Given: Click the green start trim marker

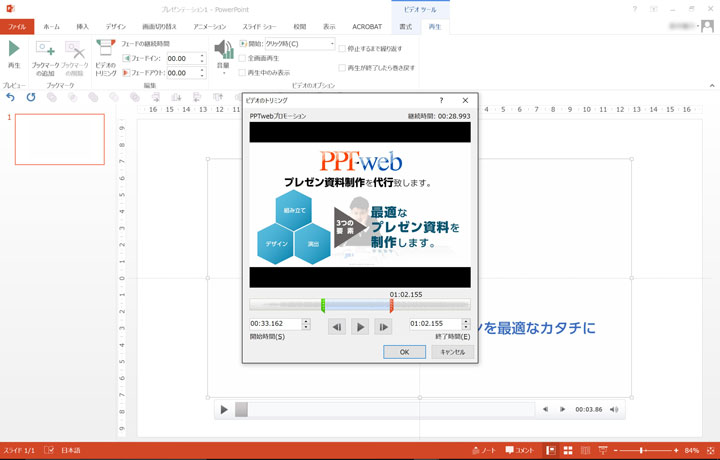Looking at the screenshot, I should click(323, 305).
